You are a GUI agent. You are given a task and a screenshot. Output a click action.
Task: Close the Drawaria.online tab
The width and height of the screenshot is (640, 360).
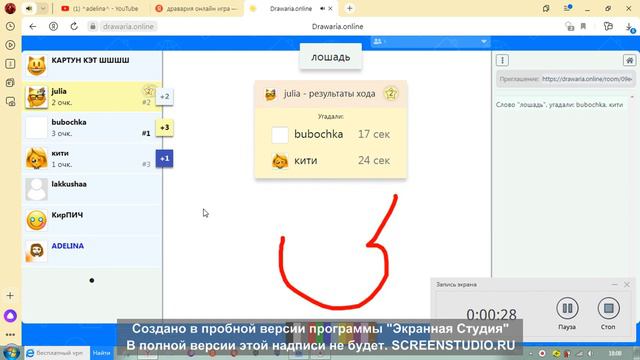coord(331,9)
